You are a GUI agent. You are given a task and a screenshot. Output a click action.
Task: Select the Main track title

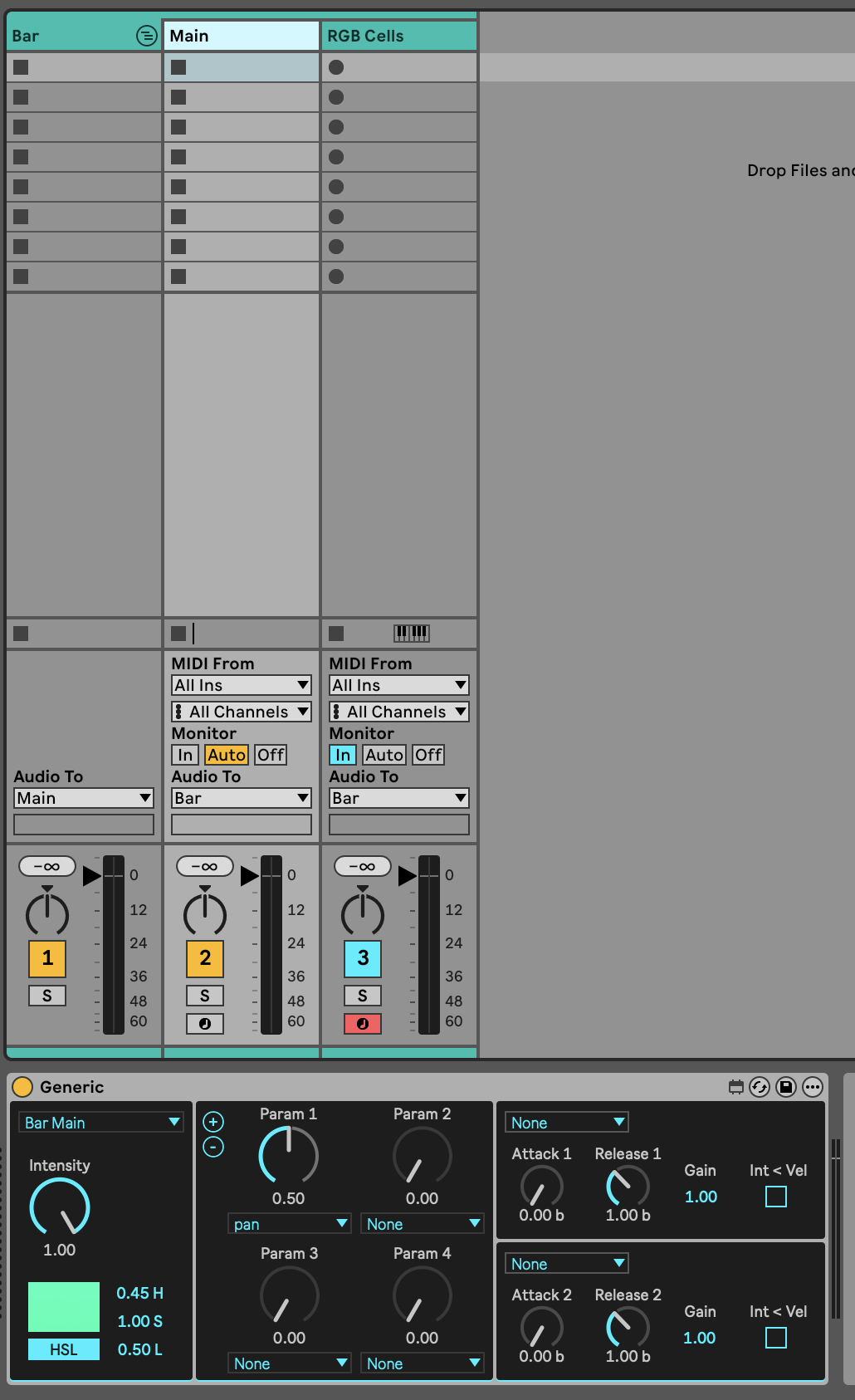pos(241,36)
